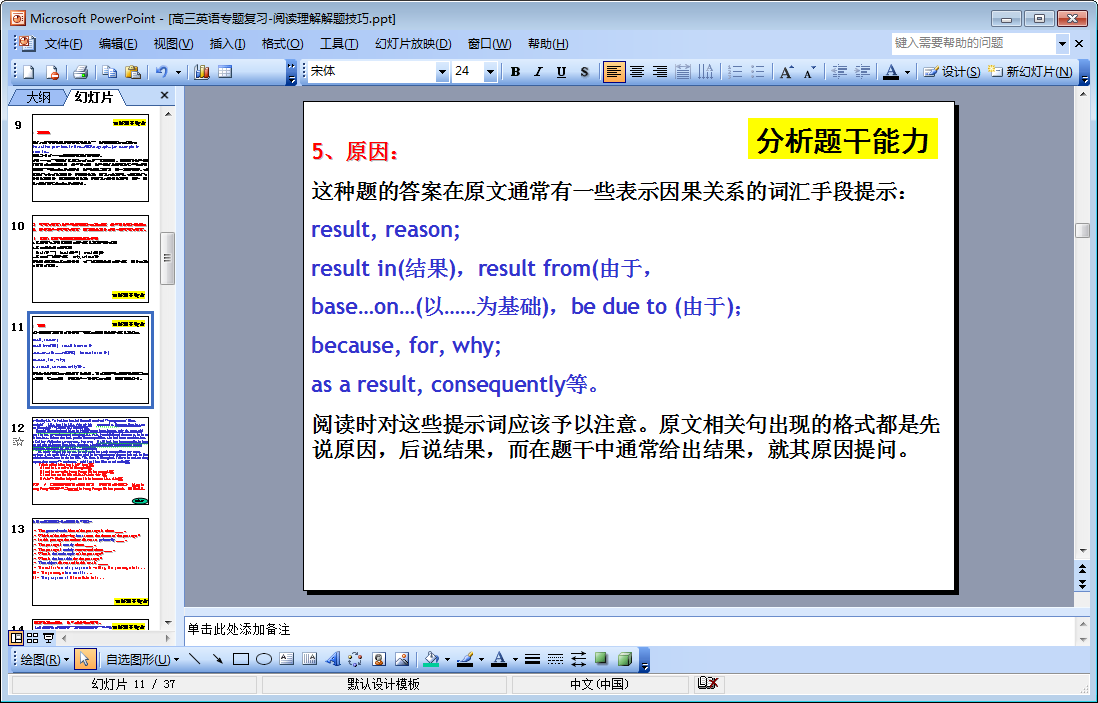Screen dimensions: 1098x703
Task: Decrease the font size
Action: [809, 71]
